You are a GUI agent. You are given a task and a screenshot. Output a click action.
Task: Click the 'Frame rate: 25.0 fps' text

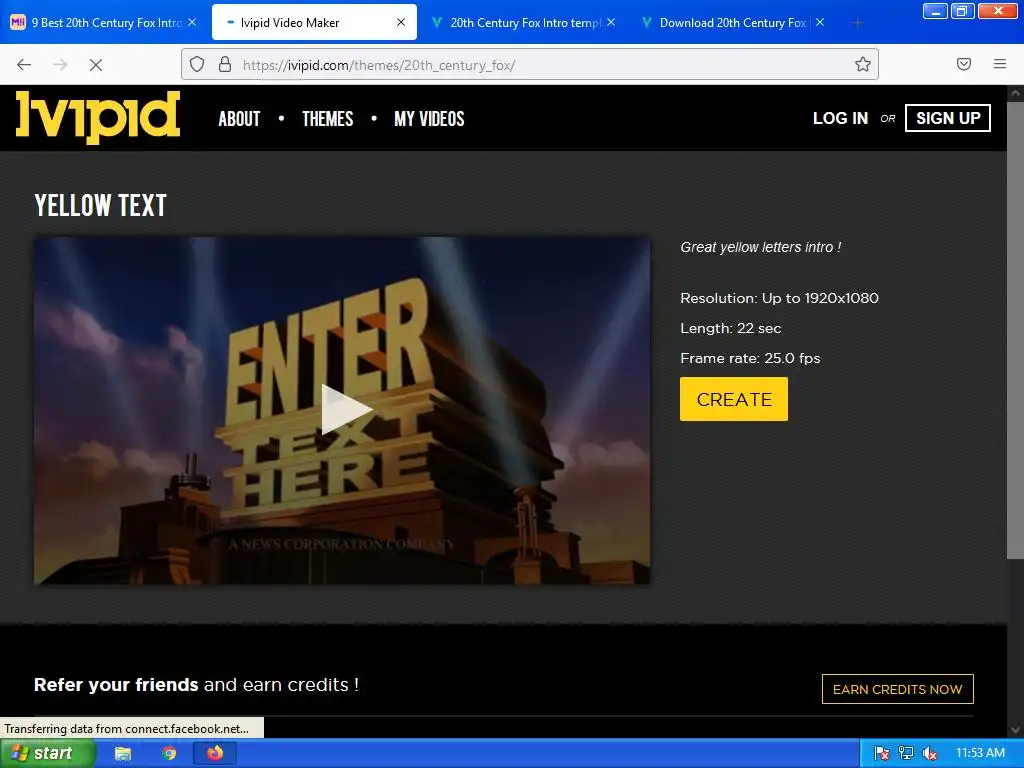[x=750, y=358]
